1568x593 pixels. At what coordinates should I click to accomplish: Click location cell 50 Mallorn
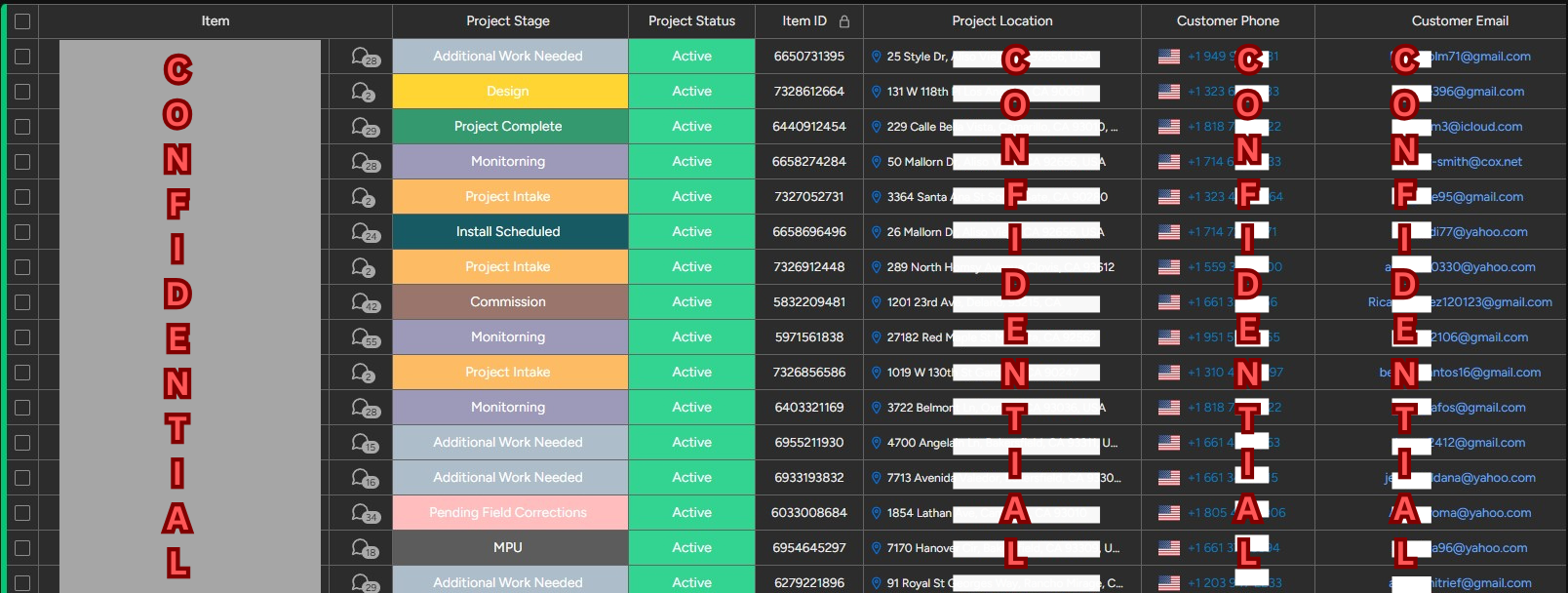[x=1002, y=162]
